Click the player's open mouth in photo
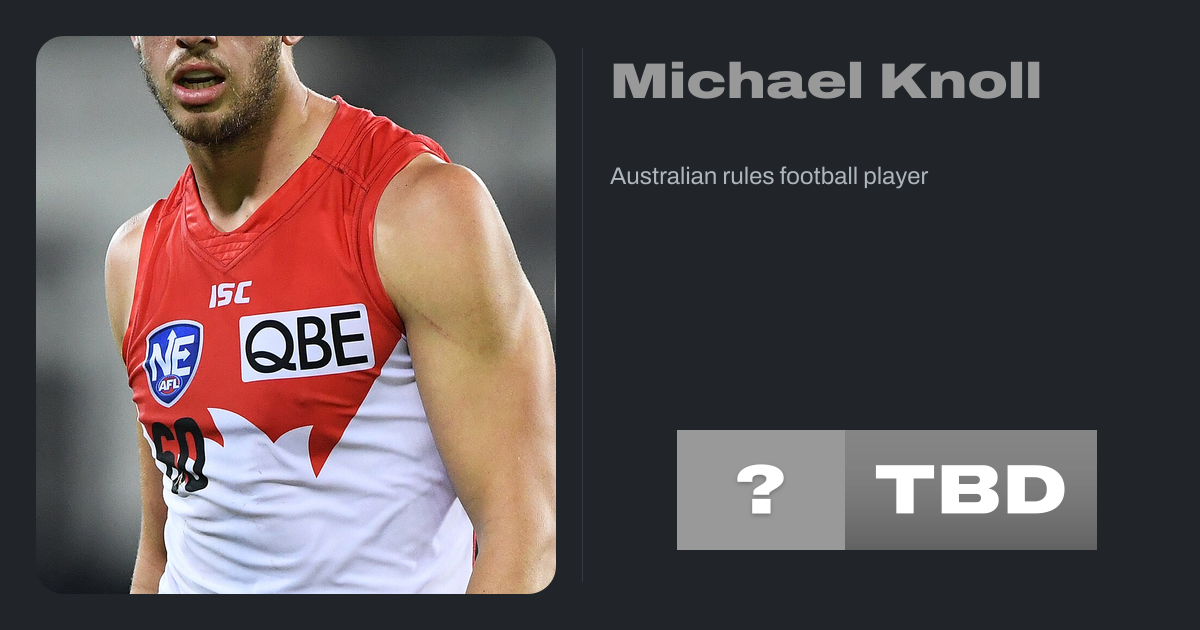 [201, 78]
